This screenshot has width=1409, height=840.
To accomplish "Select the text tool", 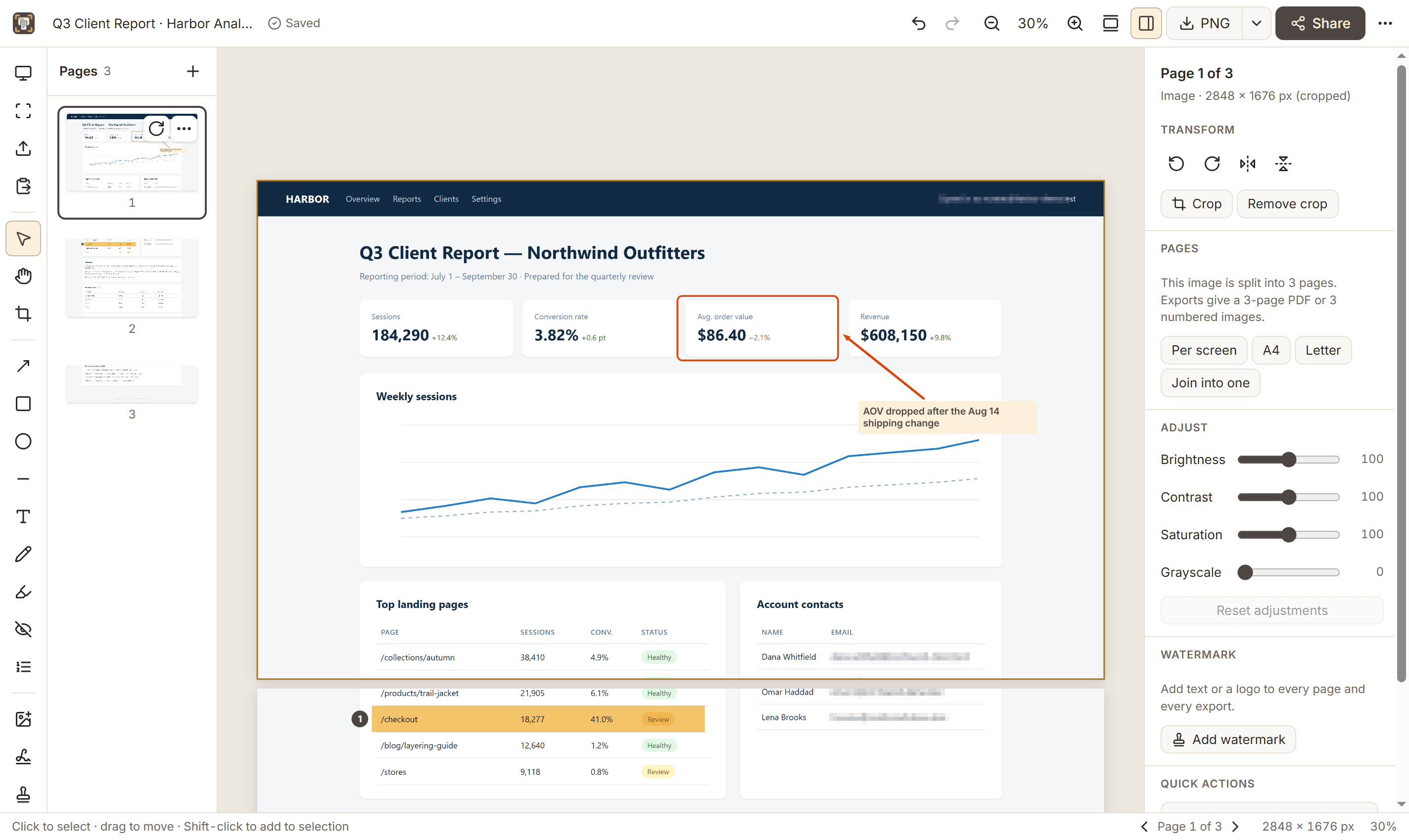I will 23,517.
